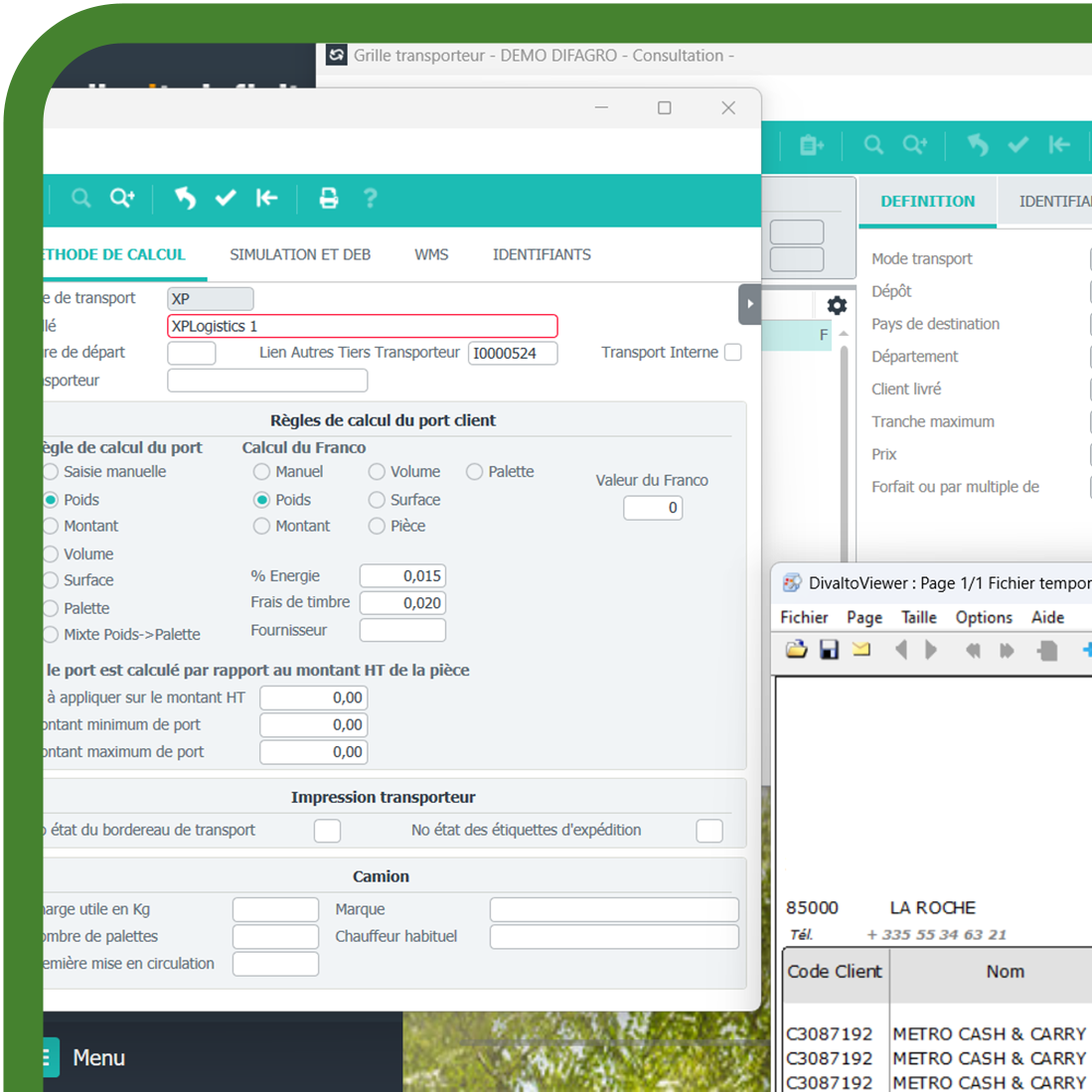Click the open folder icon in DivaltoViewer
This screenshot has height=1092, width=1092.
pos(796,650)
